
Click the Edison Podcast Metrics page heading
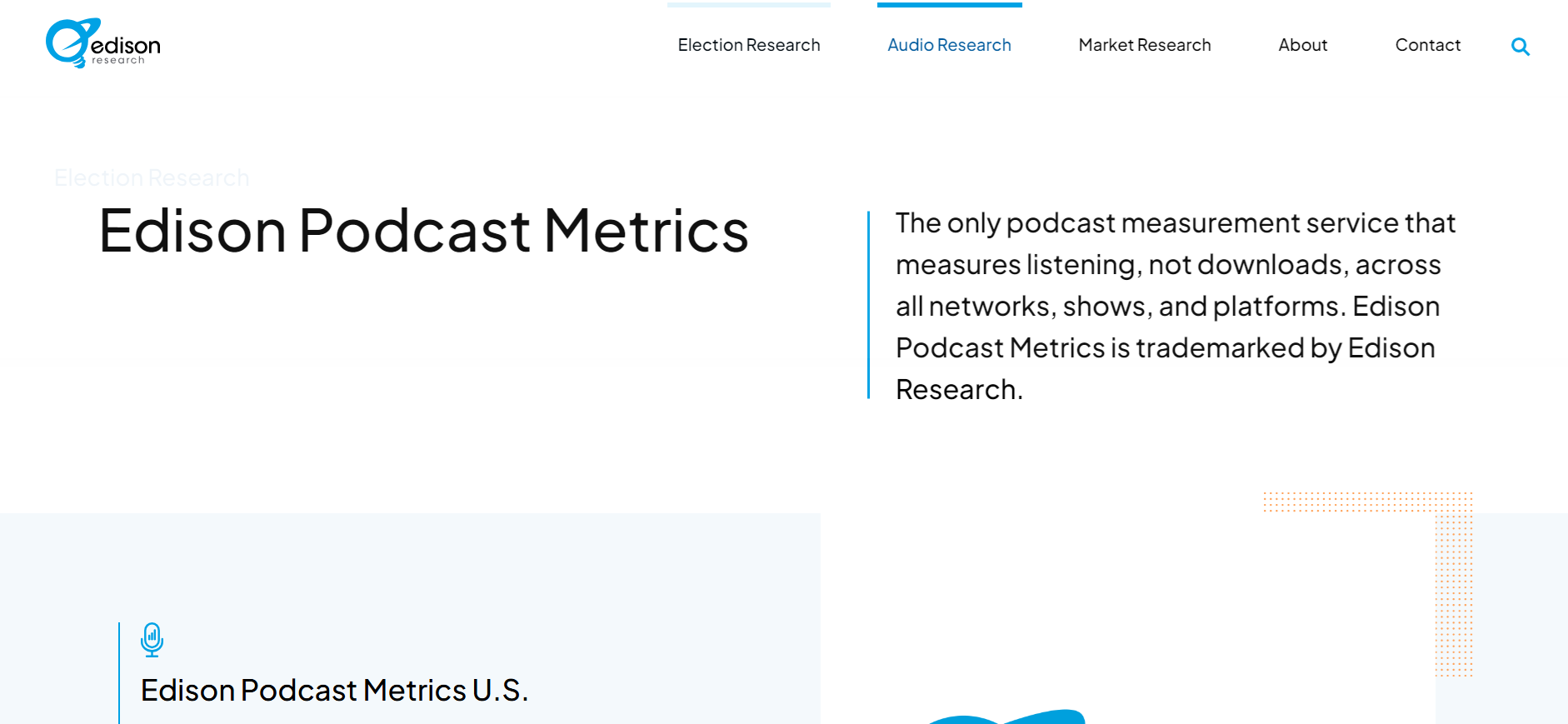point(423,231)
